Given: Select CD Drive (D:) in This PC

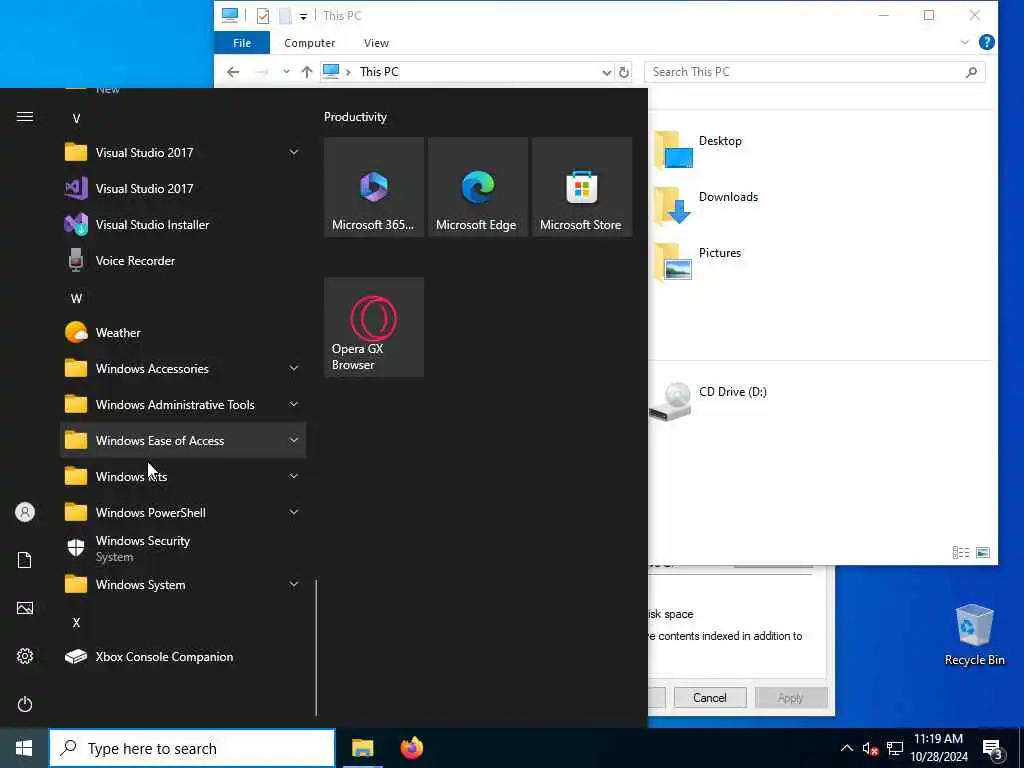Looking at the screenshot, I should [709, 400].
